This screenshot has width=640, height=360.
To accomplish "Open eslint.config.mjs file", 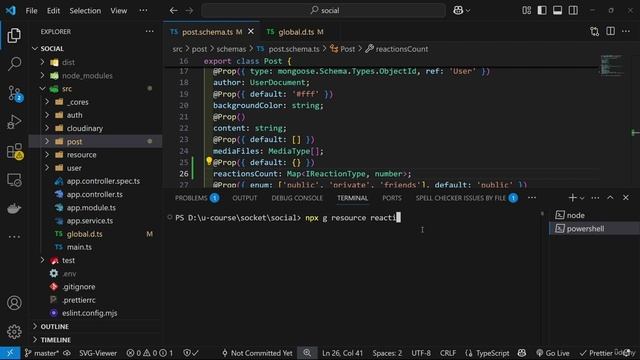I will coord(89,313).
